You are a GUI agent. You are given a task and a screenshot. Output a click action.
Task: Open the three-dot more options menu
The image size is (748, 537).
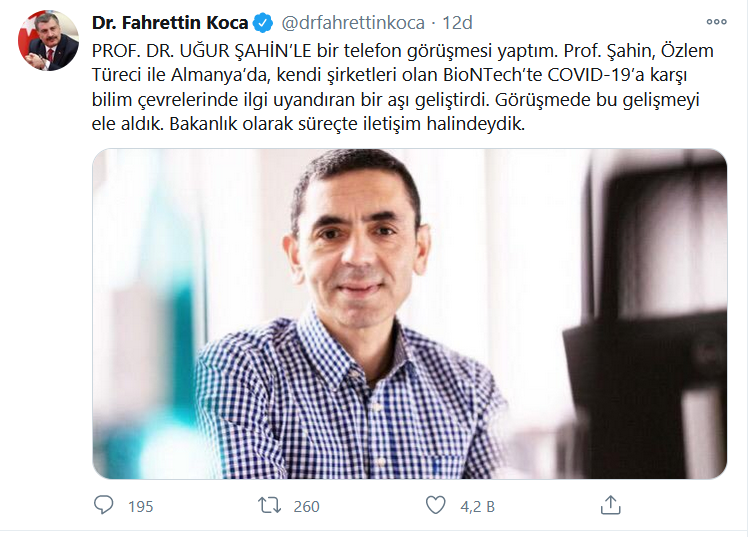[x=716, y=22]
